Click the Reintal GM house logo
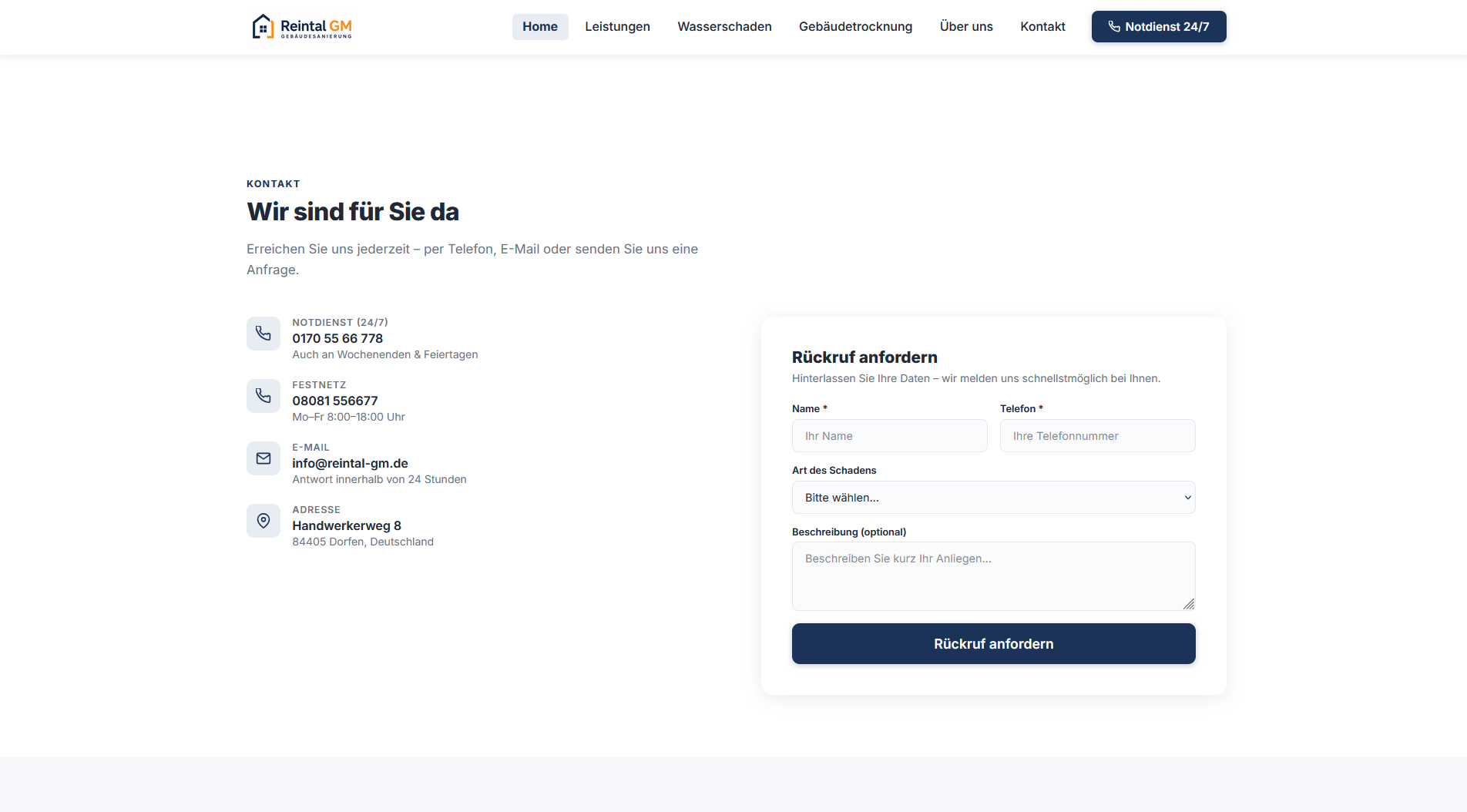Image resolution: width=1467 pixels, height=812 pixels. point(301,27)
